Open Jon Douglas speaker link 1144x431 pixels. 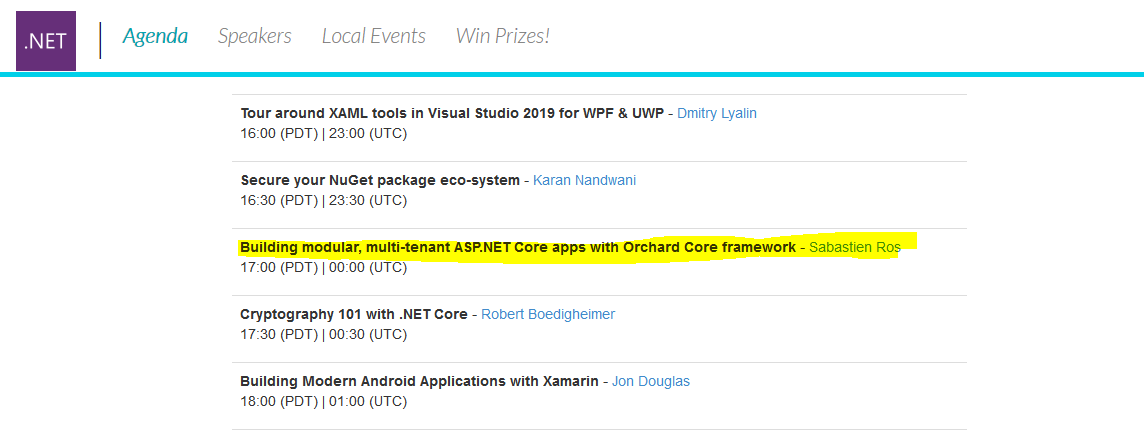click(651, 381)
